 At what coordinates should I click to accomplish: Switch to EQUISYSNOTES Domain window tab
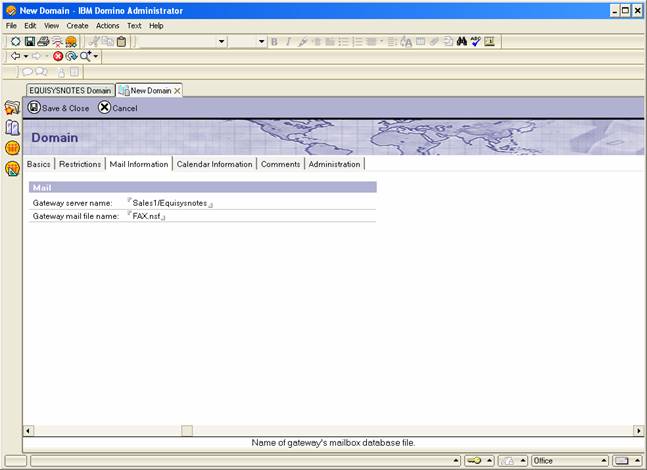[70, 90]
